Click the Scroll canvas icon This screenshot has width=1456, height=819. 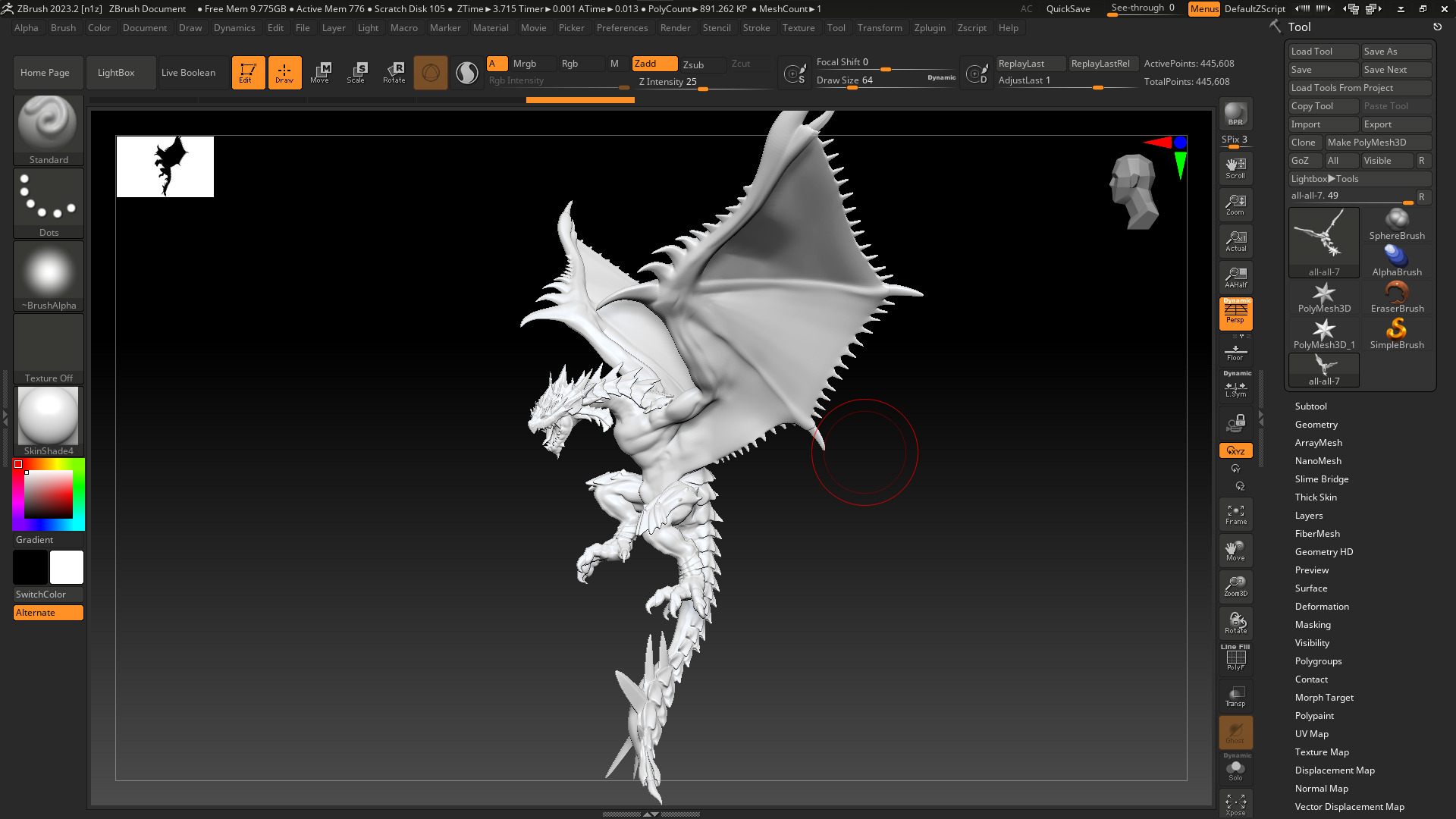point(1235,168)
